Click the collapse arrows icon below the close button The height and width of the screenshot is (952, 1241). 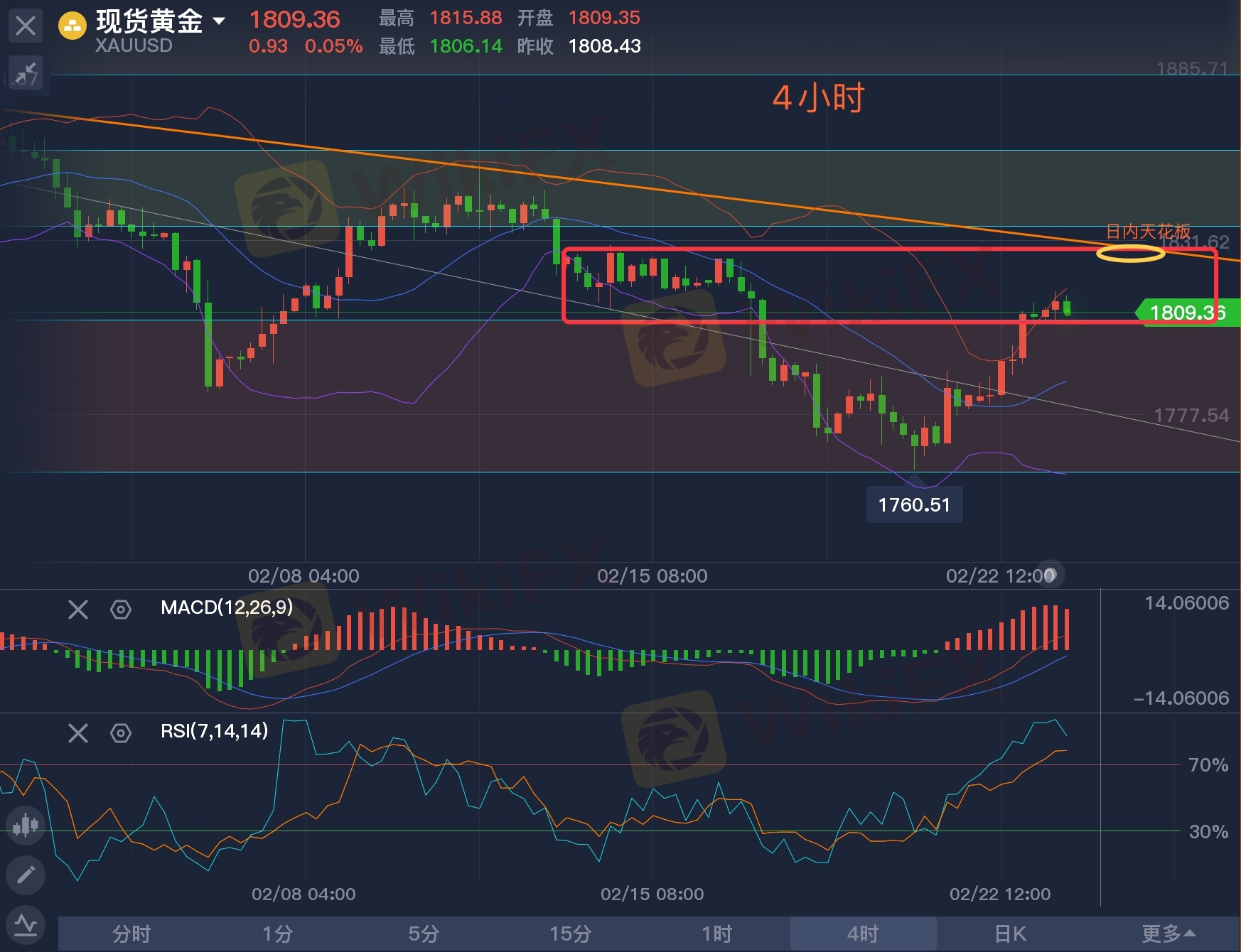[x=26, y=73]
